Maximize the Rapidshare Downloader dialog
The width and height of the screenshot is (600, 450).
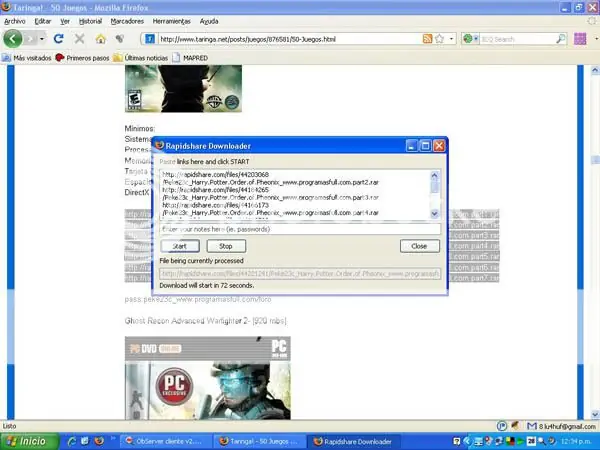[426, 146]
